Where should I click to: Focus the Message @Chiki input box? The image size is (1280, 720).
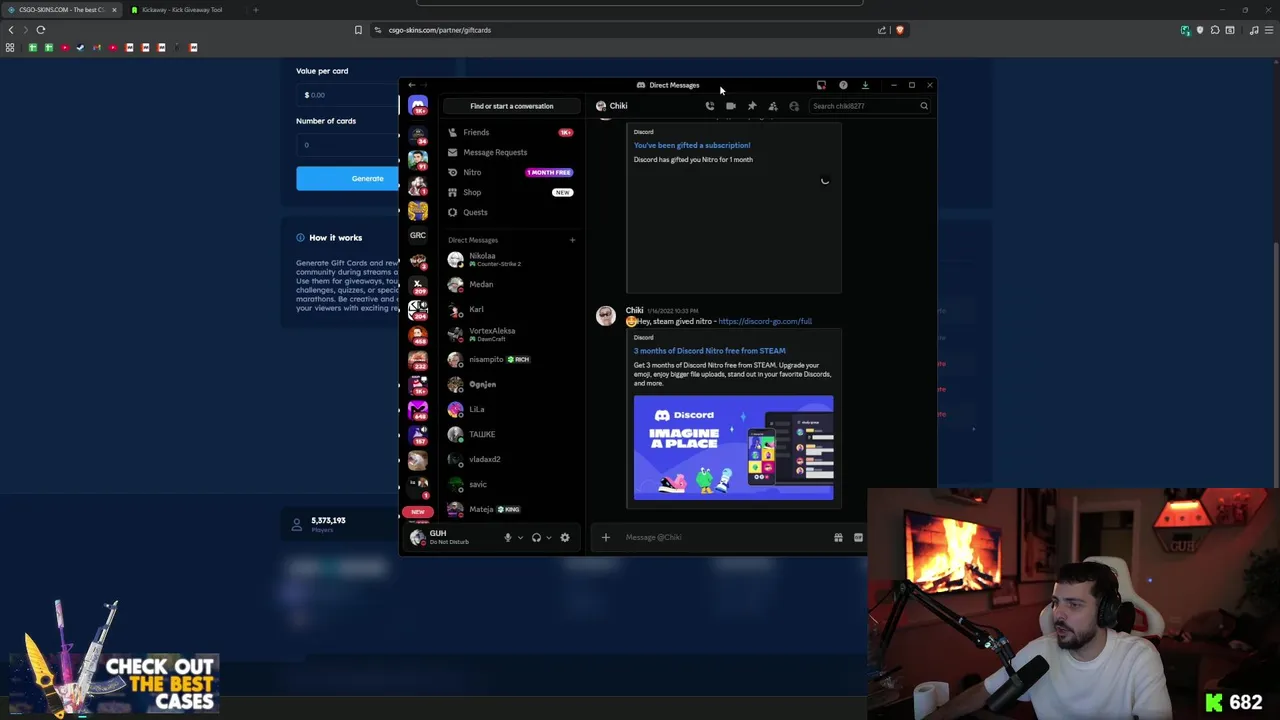coord(725,538)
